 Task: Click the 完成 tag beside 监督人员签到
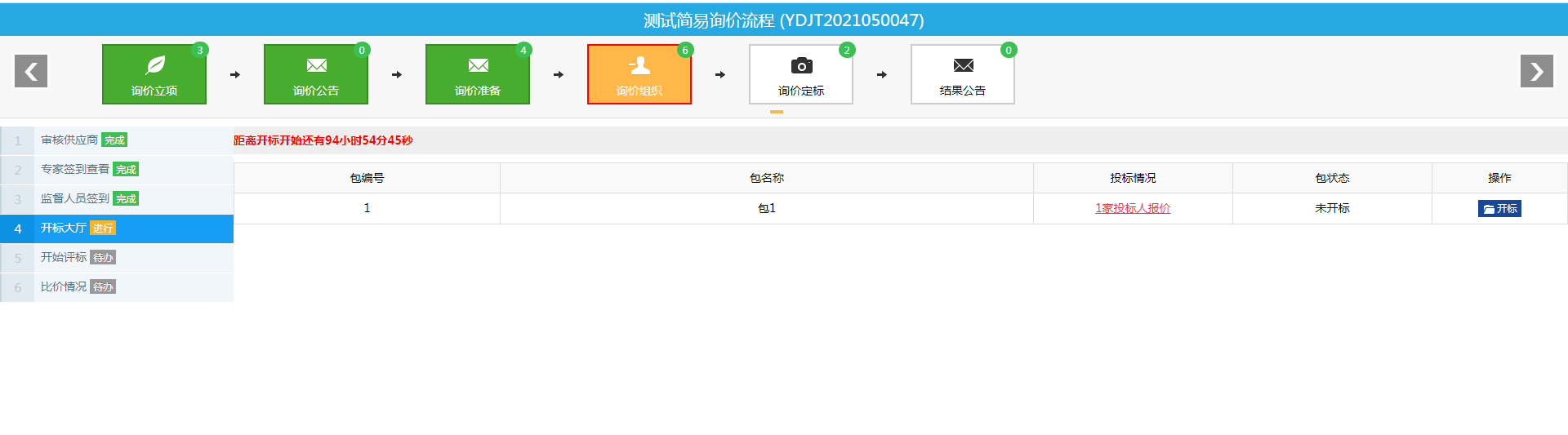tap(126, 199)
